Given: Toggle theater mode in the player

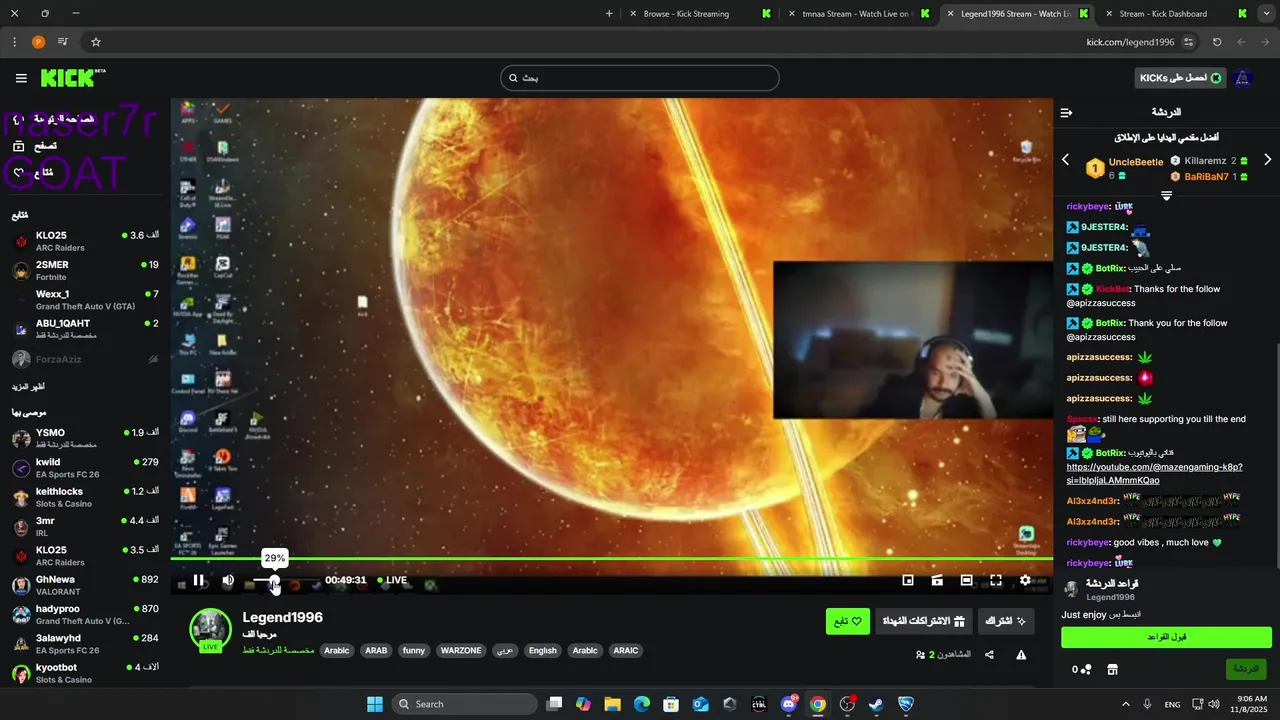Looking at the screenshot, I should click(966, 580).
